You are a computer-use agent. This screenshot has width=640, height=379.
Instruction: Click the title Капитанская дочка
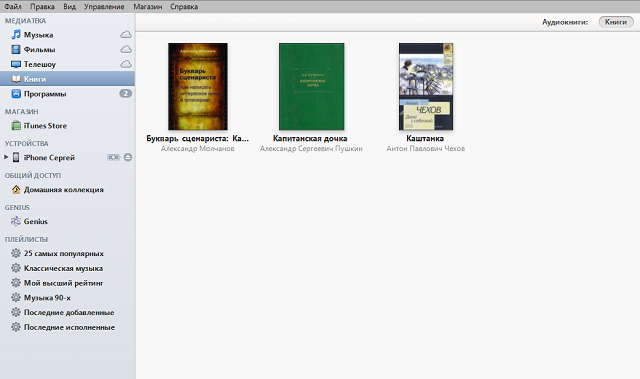click(x=310, y=138)
